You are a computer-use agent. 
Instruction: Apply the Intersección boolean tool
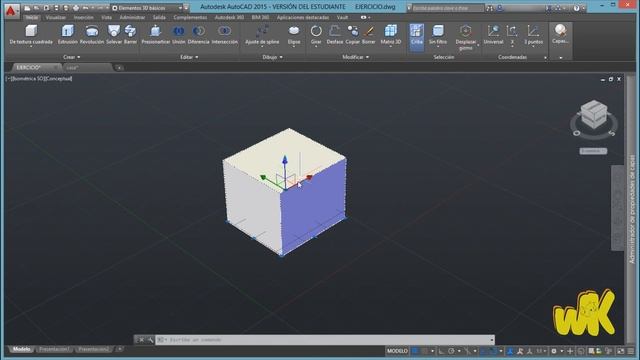click(x=224, y=35)
